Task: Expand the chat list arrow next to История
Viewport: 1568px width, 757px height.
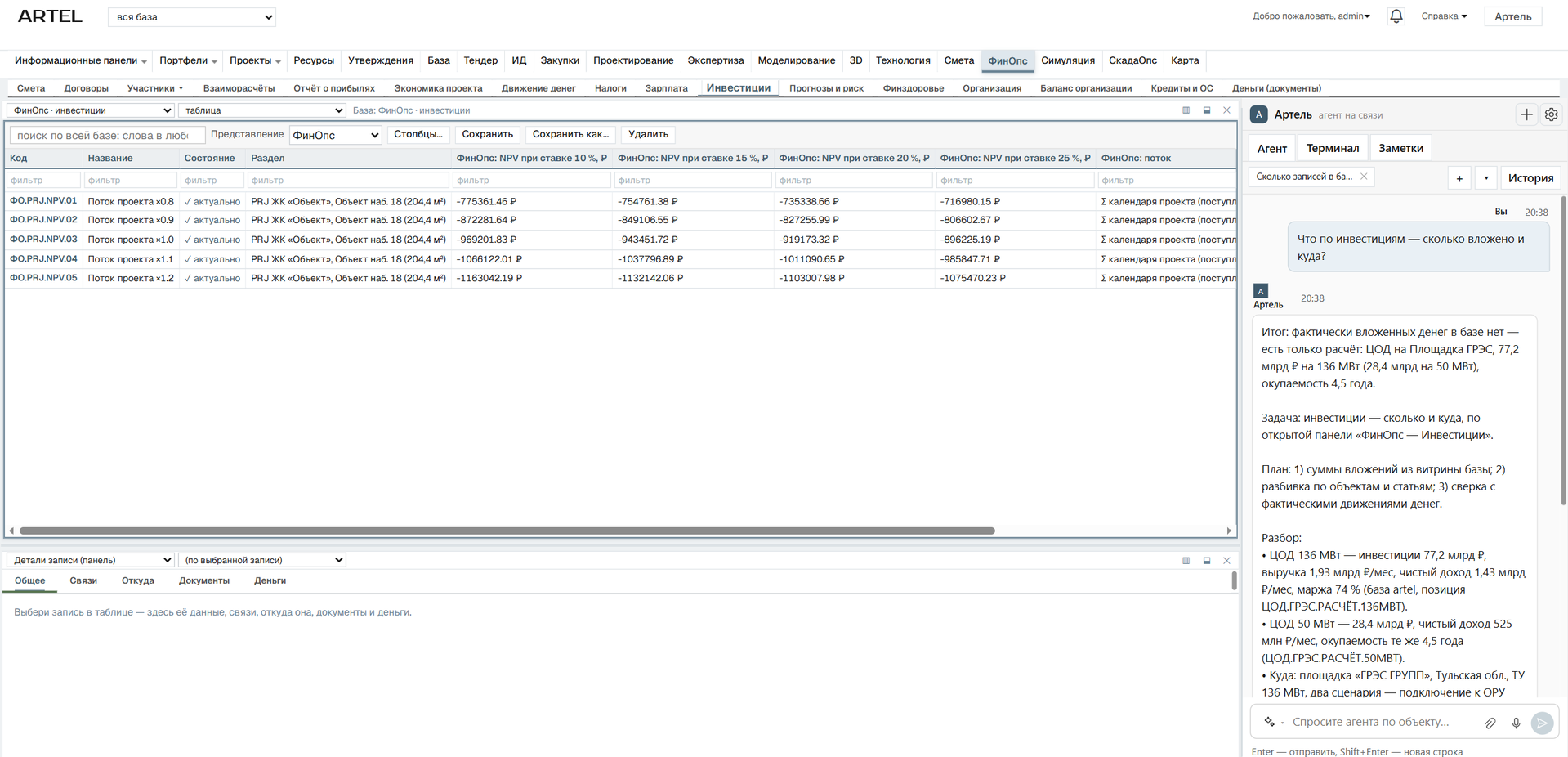Action: [x=1486, y=178]
